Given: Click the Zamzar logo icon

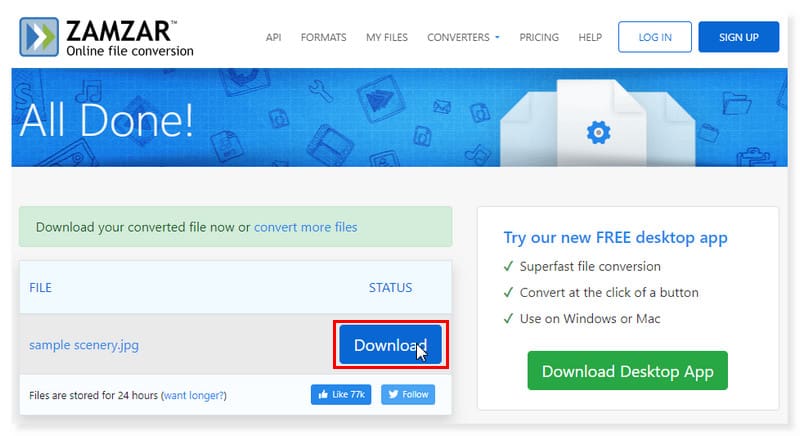Looking at the screenshot, I should tap(39, 36).
